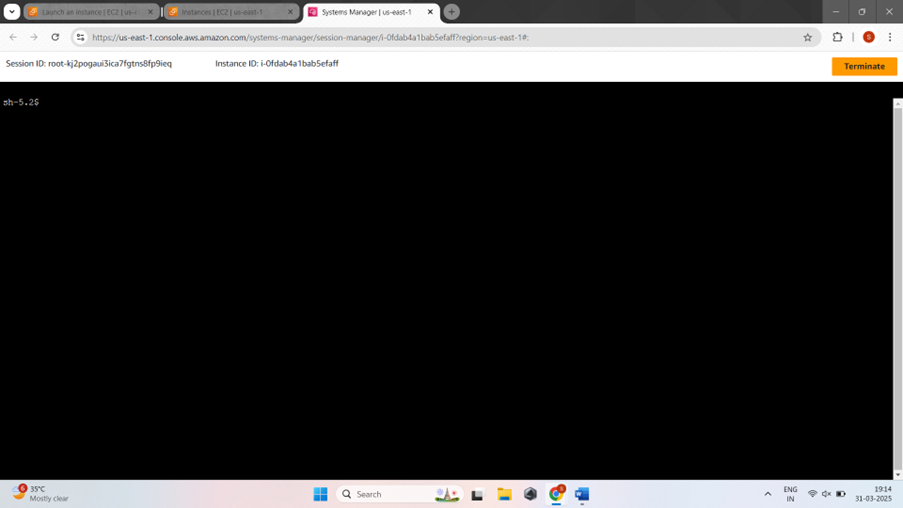Screen dimensions: 903x508
Task: Switch to Launch an instance EC2 tab
Action: [90, 12]
